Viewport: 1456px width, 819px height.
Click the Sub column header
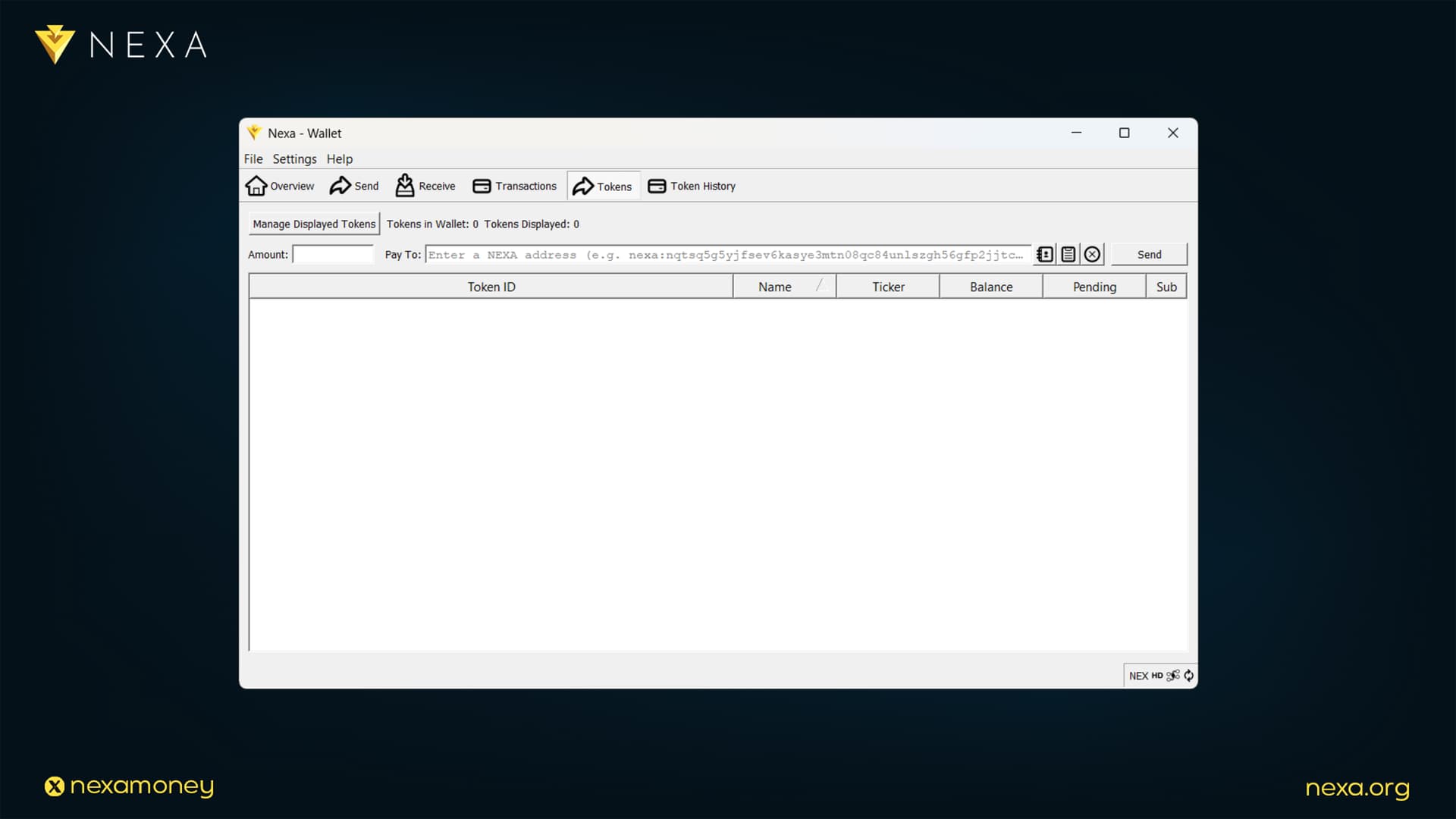point(1166,287)
